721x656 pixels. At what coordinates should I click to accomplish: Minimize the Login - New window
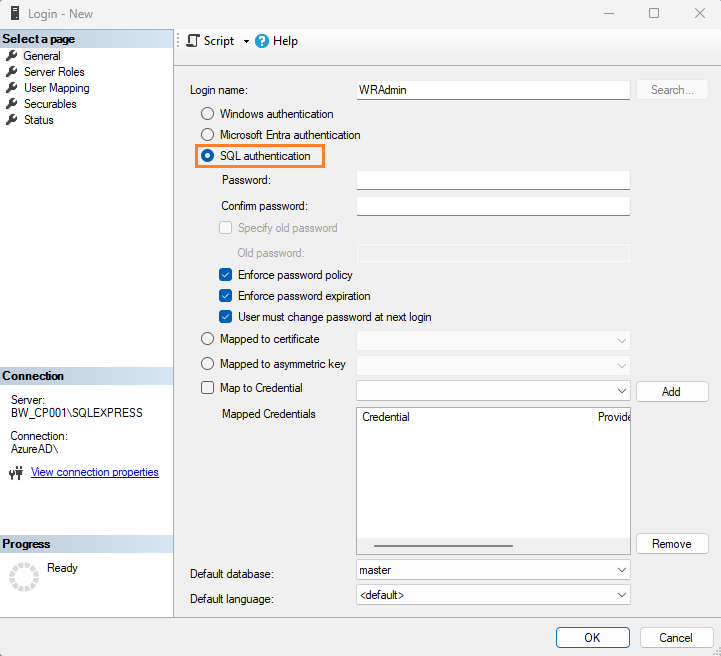tap(609, 13)
